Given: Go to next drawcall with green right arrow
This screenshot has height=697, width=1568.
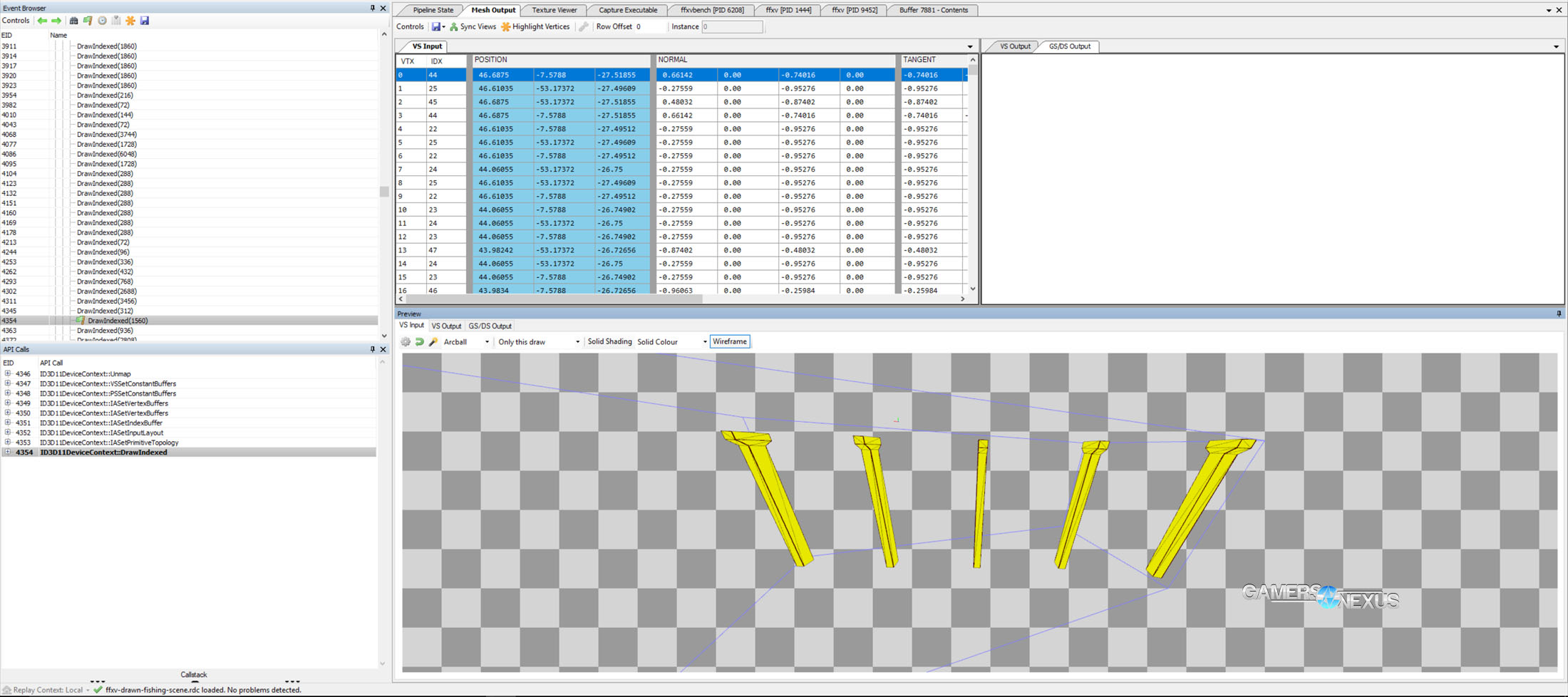Looking at the screenshot, I should 56,21.
